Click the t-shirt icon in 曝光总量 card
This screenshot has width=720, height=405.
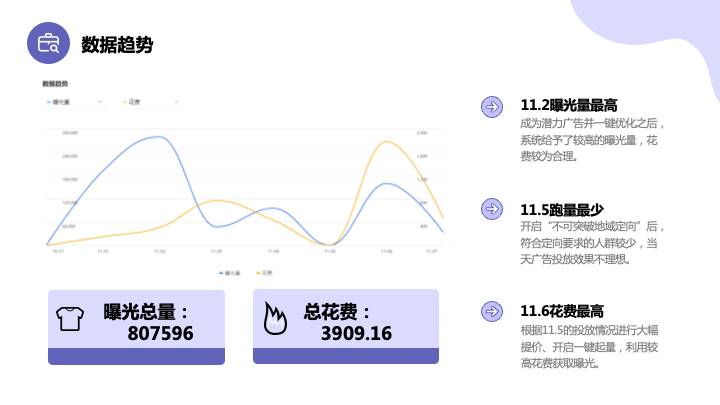point(70,319)
